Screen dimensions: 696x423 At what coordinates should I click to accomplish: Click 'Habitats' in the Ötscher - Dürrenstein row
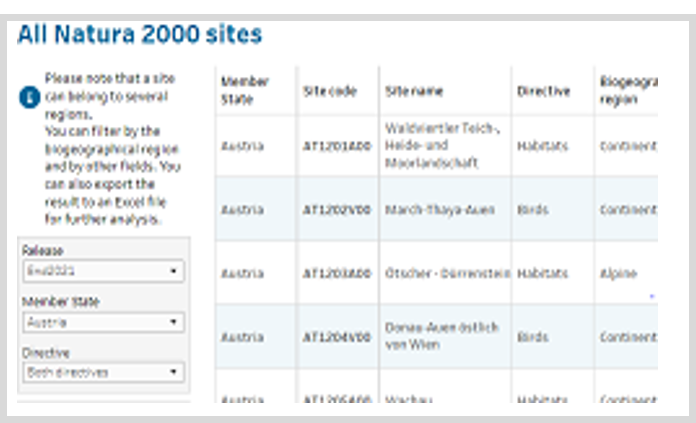tap(542, 273)
